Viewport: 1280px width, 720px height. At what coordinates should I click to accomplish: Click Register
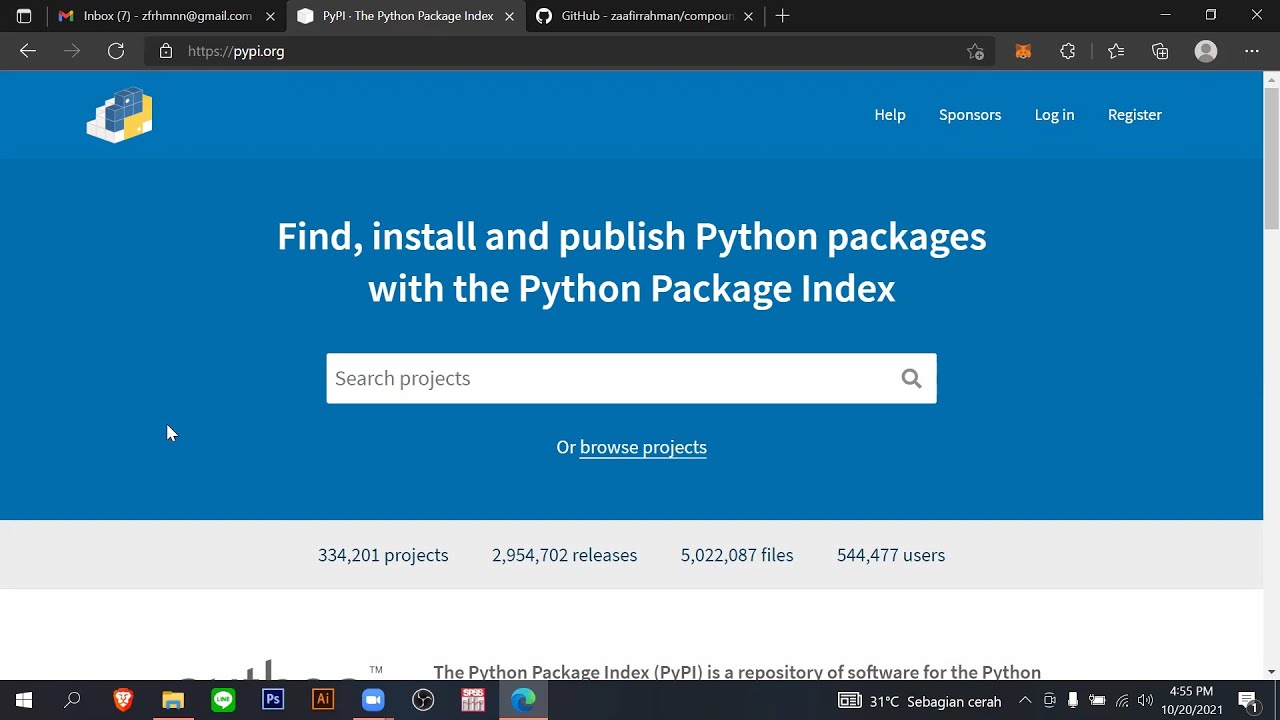(1135, 115)
